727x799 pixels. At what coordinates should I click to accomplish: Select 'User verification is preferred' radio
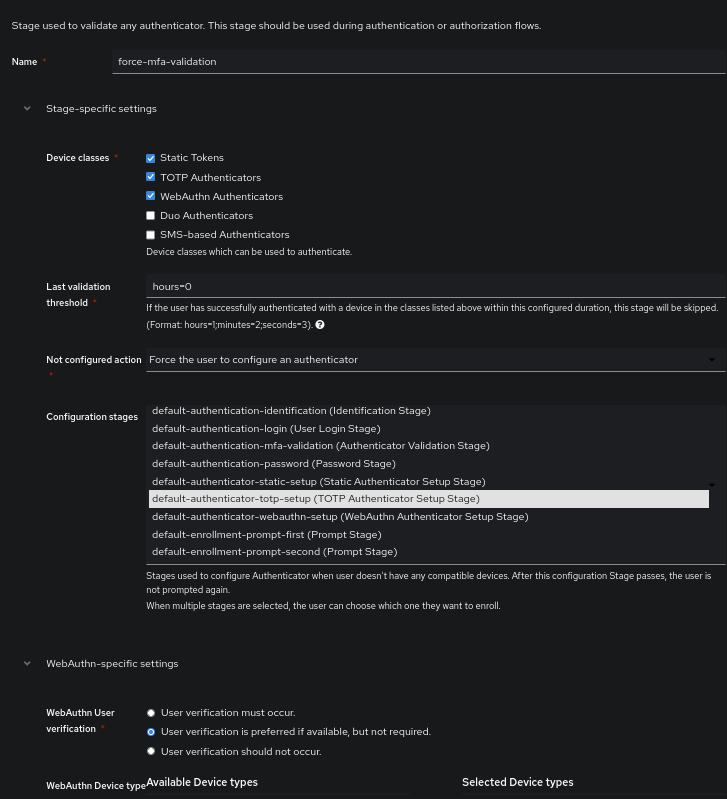click(x=151, y=732)
